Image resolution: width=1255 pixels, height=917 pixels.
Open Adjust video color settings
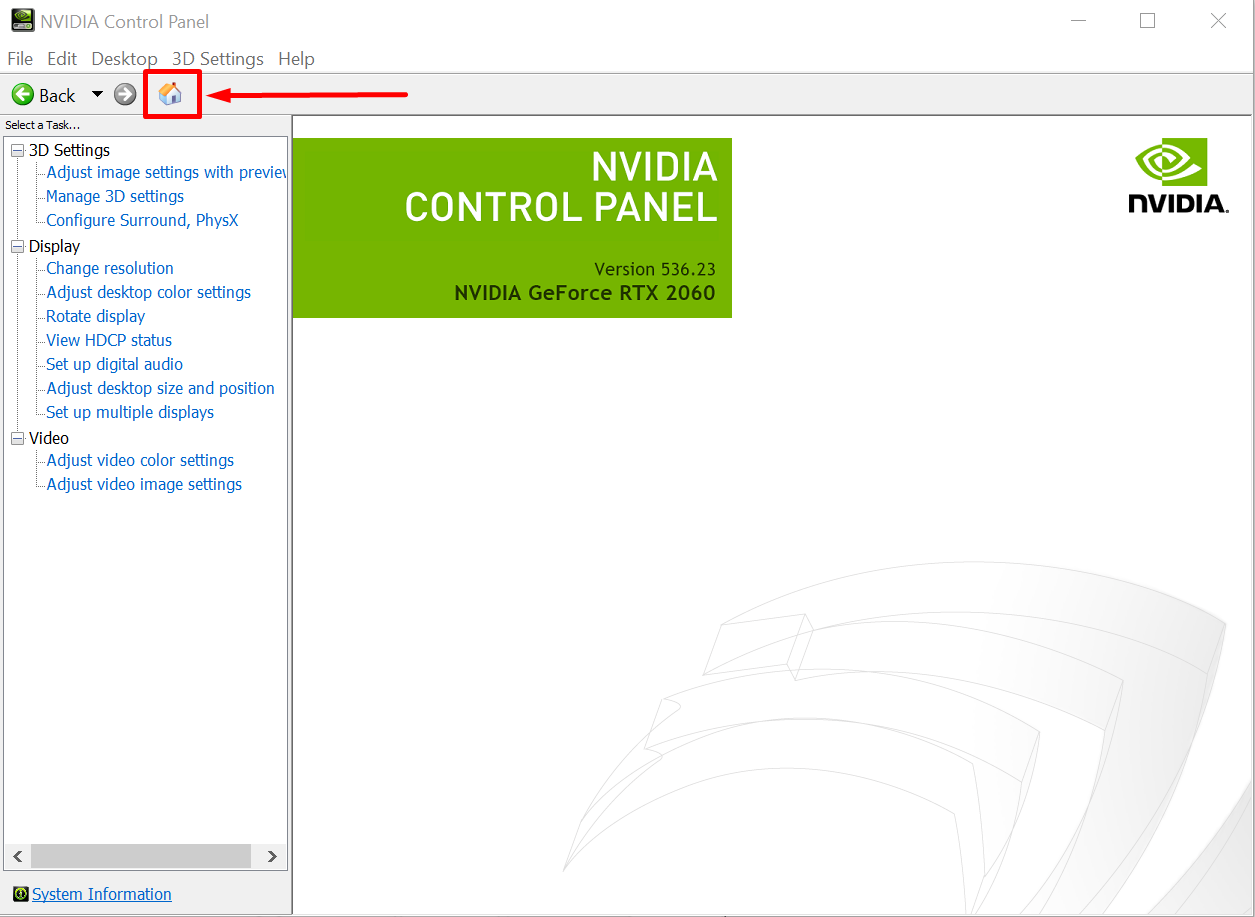[x=139, y=460]
